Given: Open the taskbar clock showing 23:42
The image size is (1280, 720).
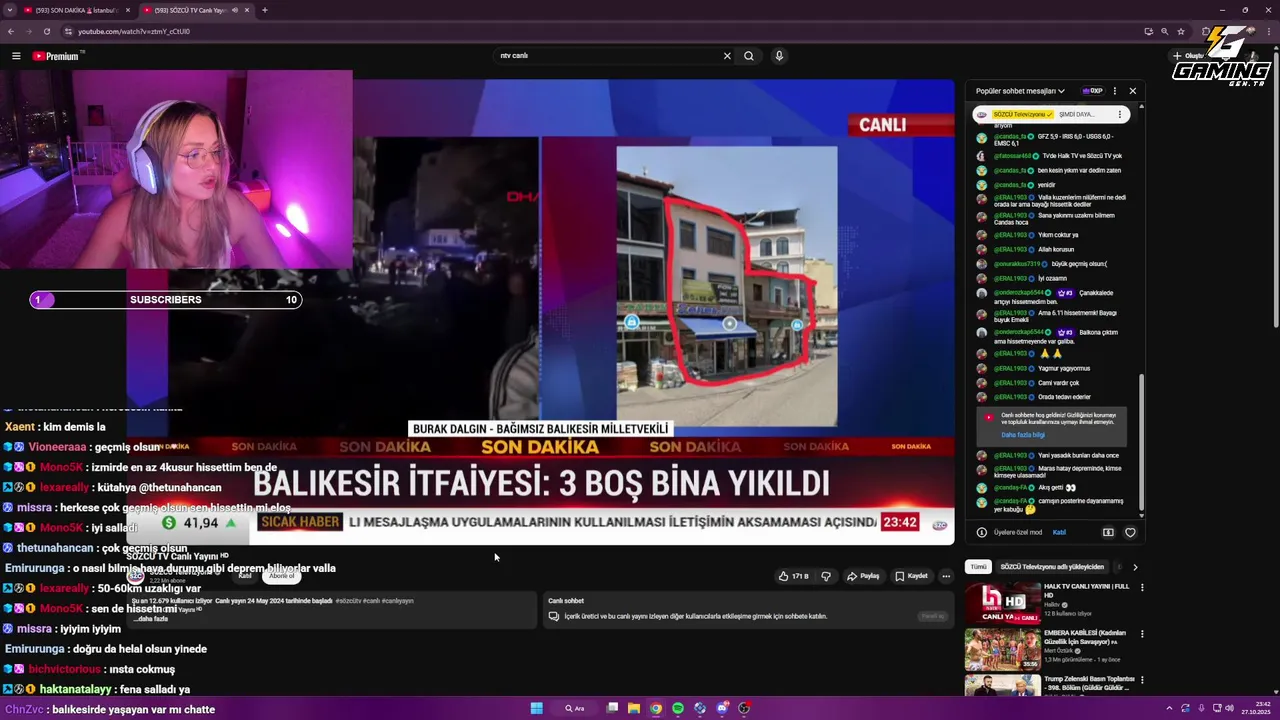Looking at the screenshot, I should 1258,708.
